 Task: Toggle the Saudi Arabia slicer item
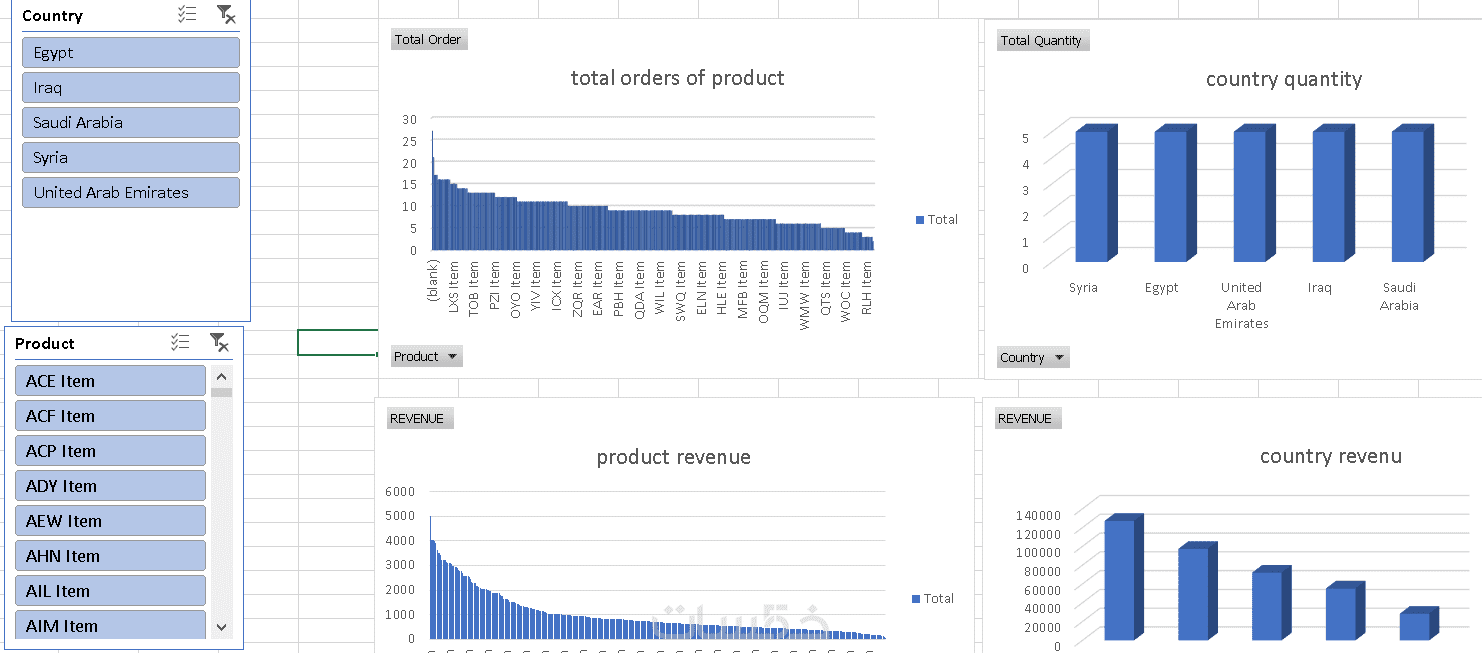[130, 123]
